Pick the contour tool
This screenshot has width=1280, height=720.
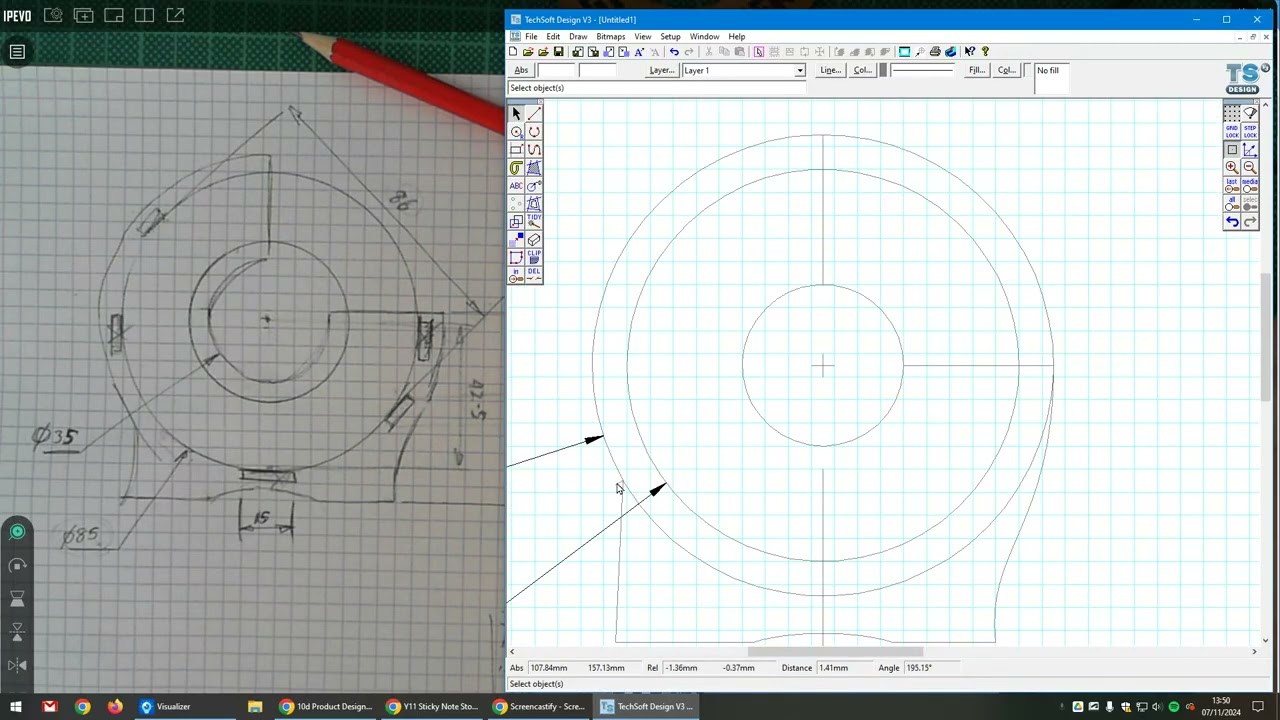pyautogui.click(x=516, y=168)
